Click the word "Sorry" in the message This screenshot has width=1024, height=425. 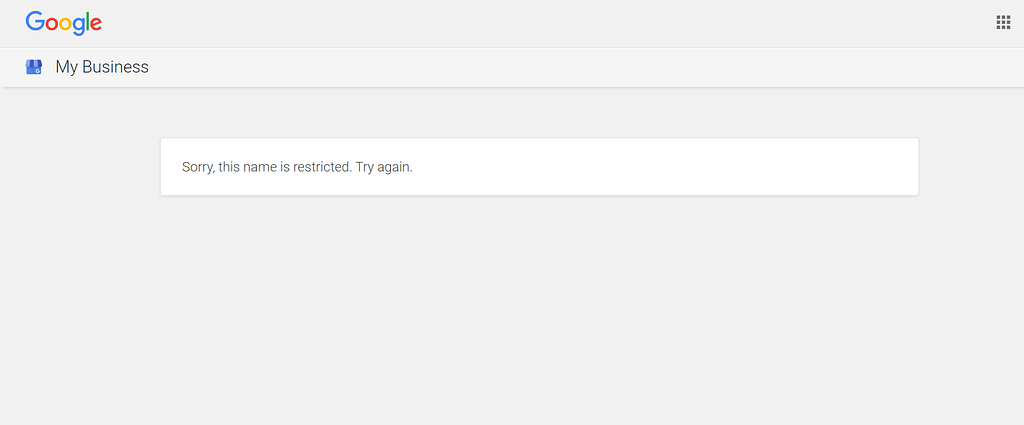click(x=197, y=167)
